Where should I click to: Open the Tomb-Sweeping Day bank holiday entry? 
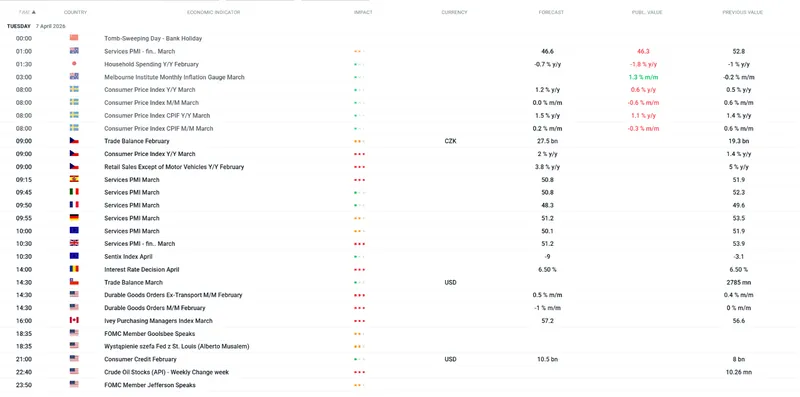[153, 38]
